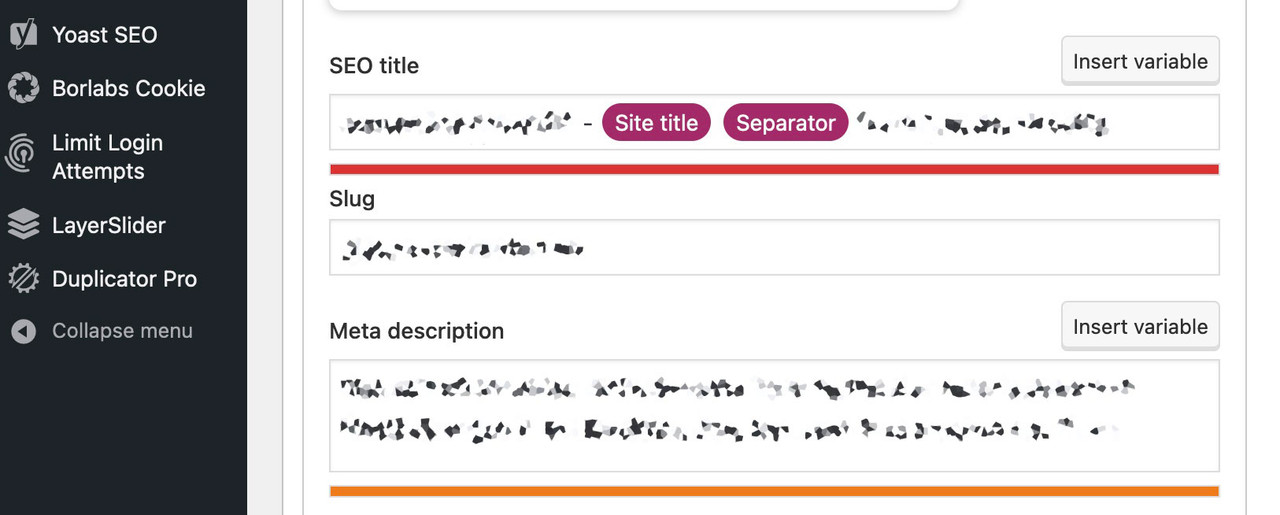This screenshot has width=1280, height=515.
Task: Click the orange meta description progress bar
Action: click(x=774, y=491)
